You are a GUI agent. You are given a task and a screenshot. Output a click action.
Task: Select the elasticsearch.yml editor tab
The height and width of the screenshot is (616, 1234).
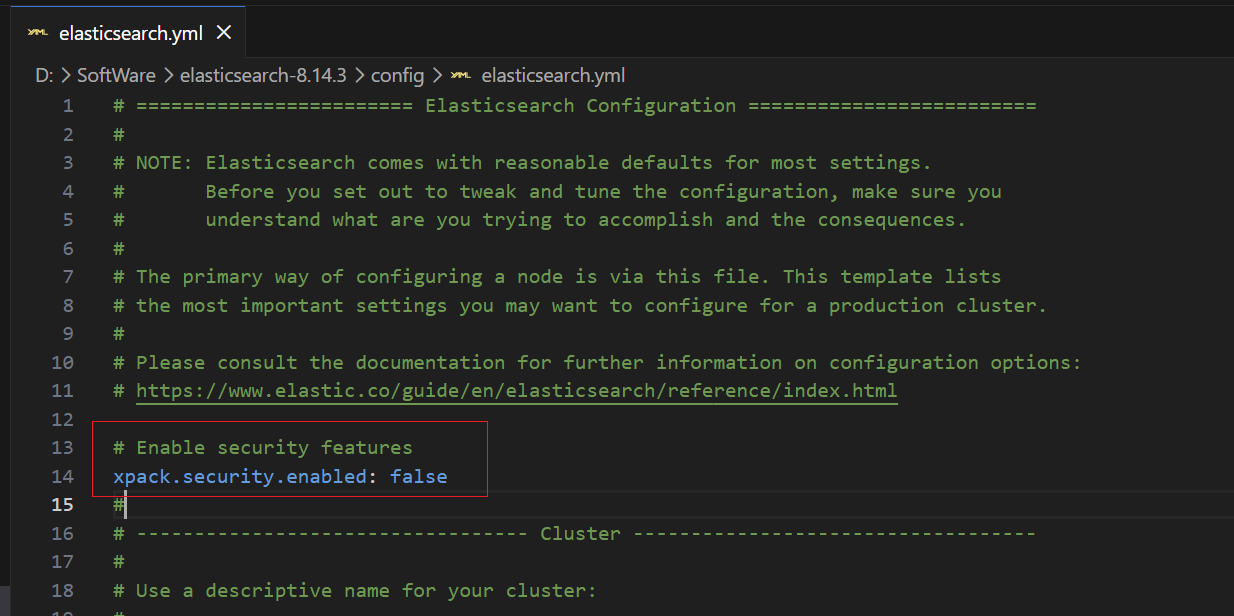tap(130, 32)
